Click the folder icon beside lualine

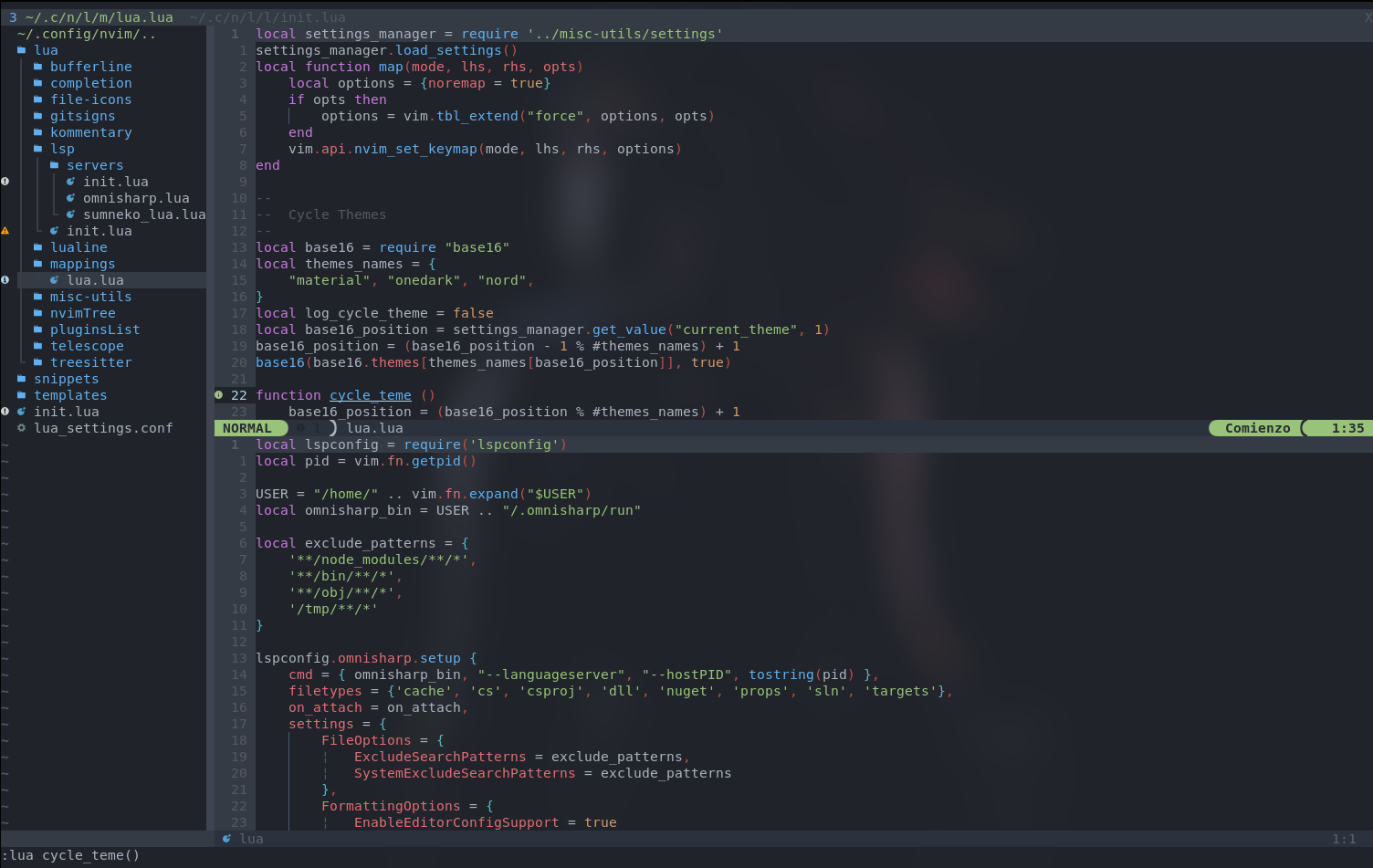coord(37,247)
